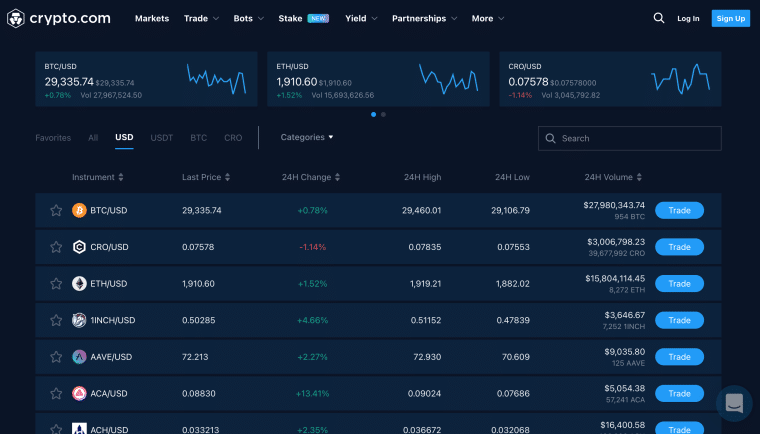
Task: Switch to the BTC tab
Action: click(198, 138)
